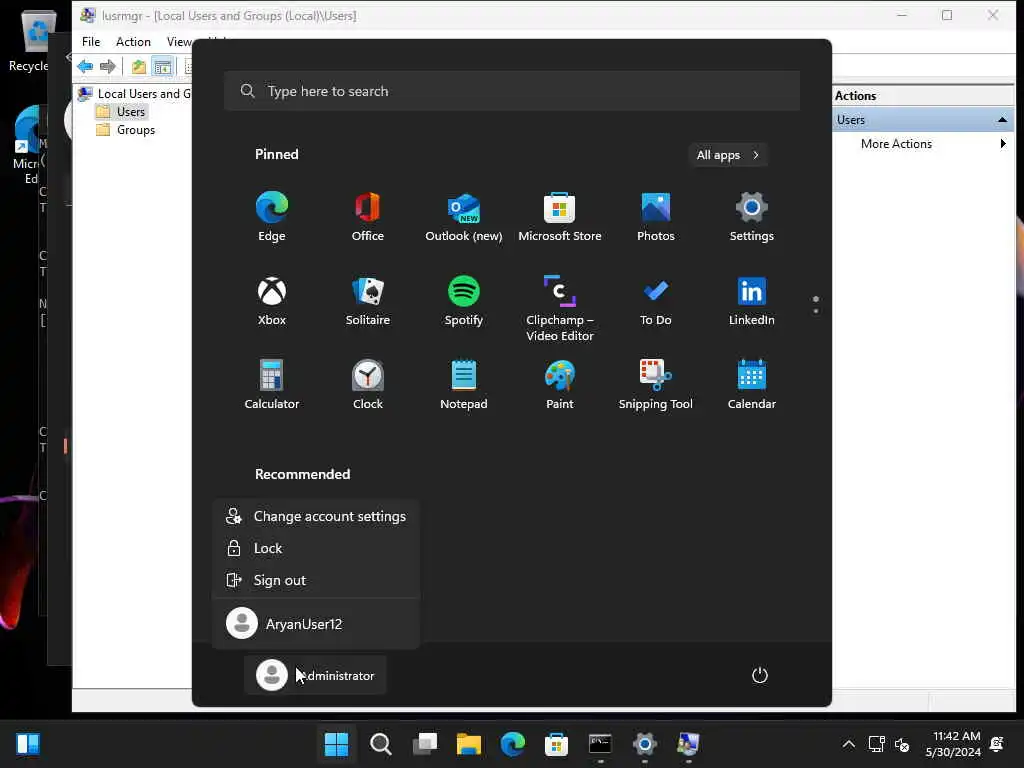Launch the LinkedIn app

coord(752,300)
